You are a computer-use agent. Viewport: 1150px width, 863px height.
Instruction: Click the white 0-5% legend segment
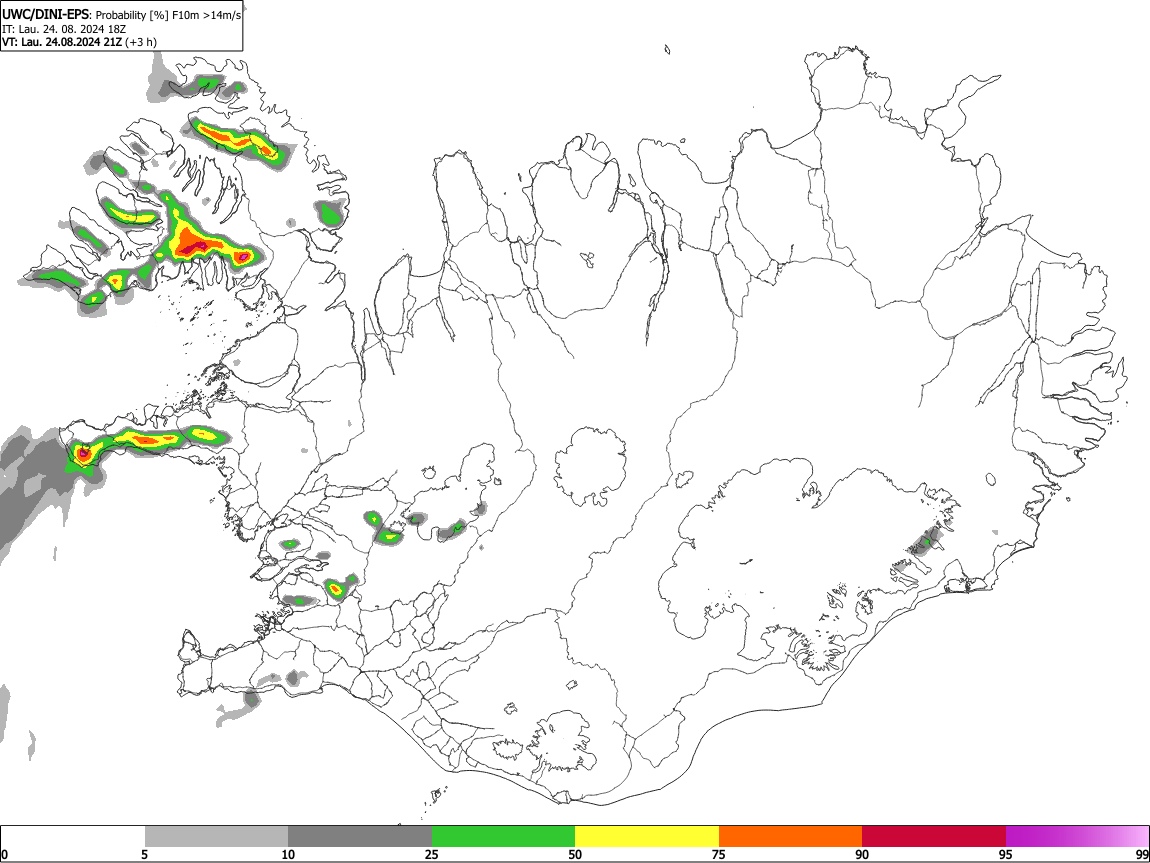coord(73,837)
